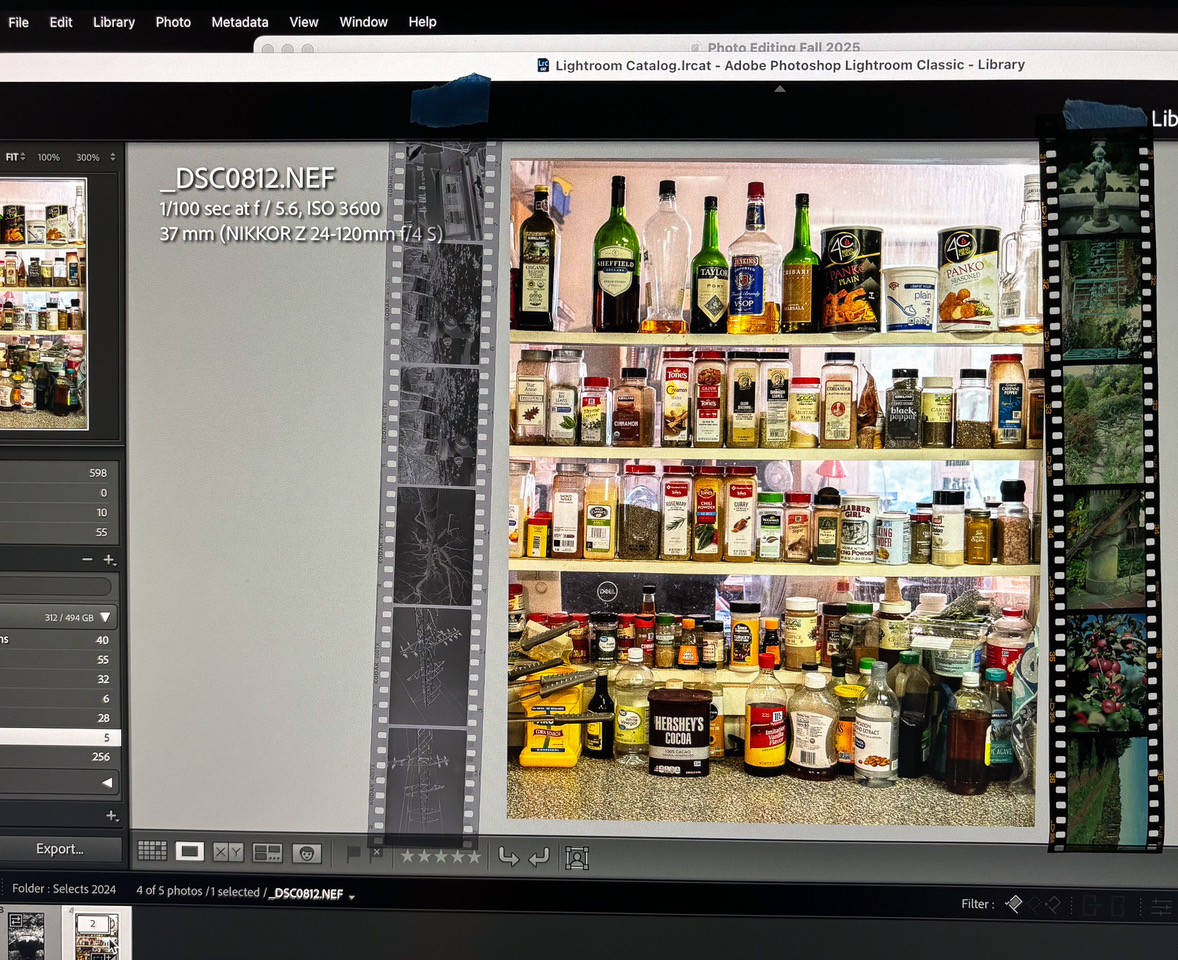
Task: Select folder row with 40 photos
Action: (59, 640)
